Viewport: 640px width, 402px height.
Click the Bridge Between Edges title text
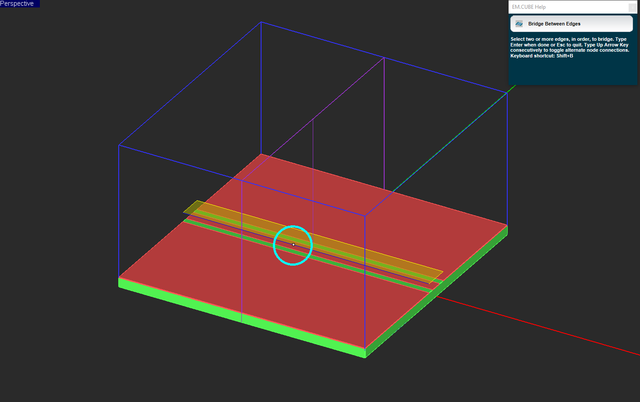coord(554,24)
